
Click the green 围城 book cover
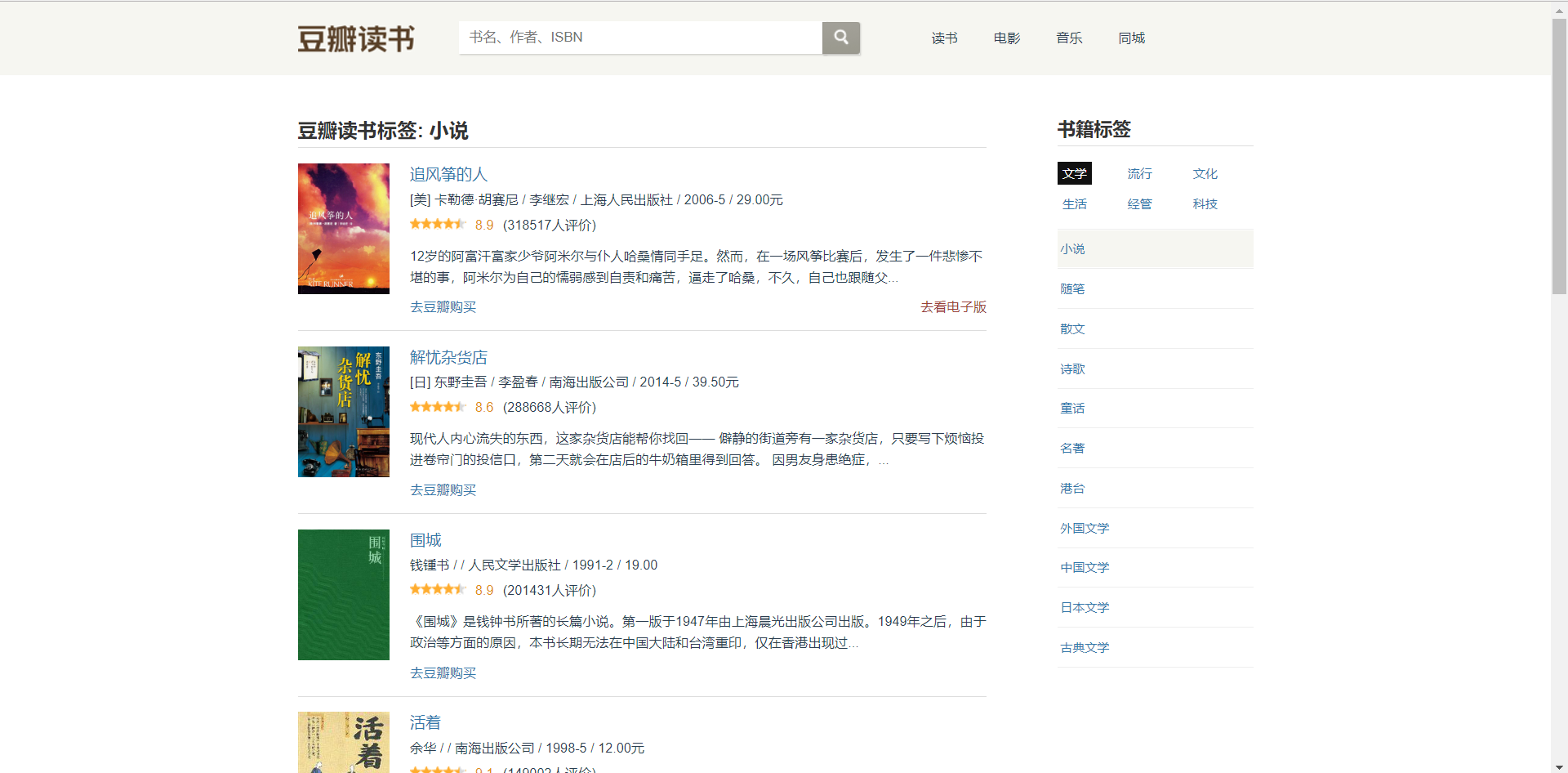(x=344, y=595)
